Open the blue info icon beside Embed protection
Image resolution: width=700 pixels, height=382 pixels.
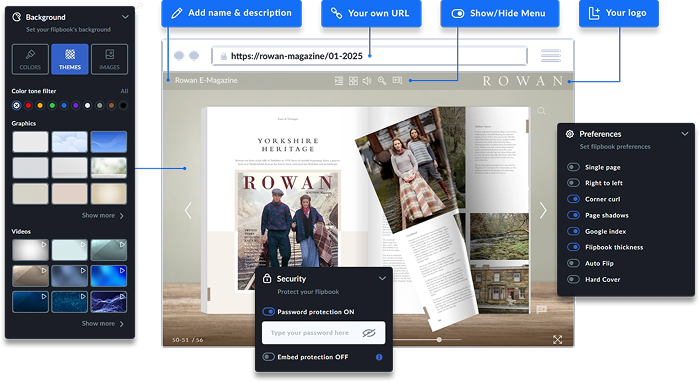(379, 357)
